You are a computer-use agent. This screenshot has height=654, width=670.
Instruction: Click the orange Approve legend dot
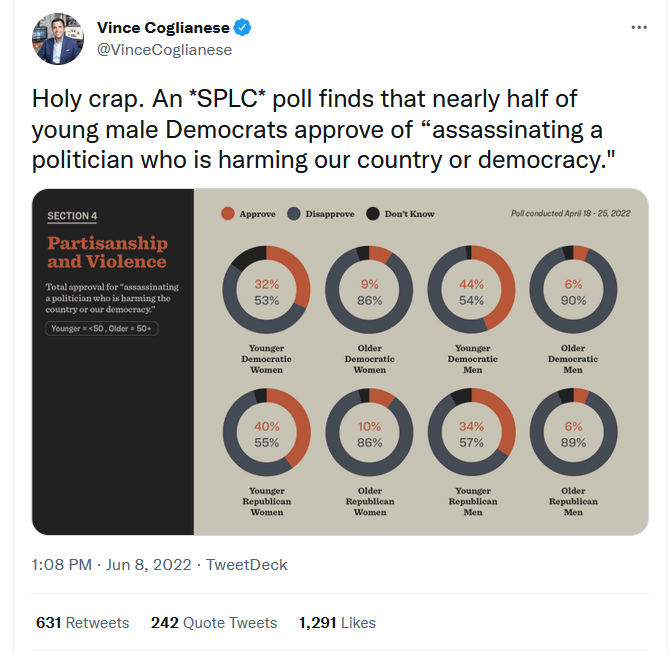tap(227, 214)
